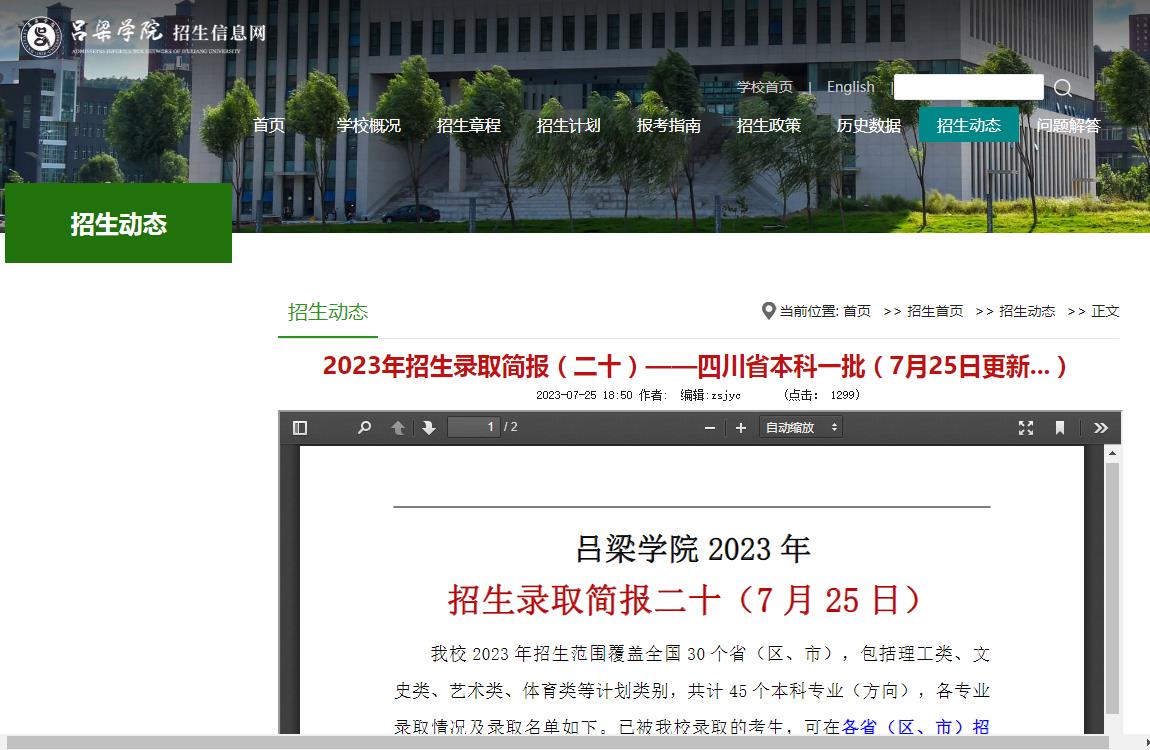
Task: Click the 招生动态 breadcrumb link
Action: 1027,312
